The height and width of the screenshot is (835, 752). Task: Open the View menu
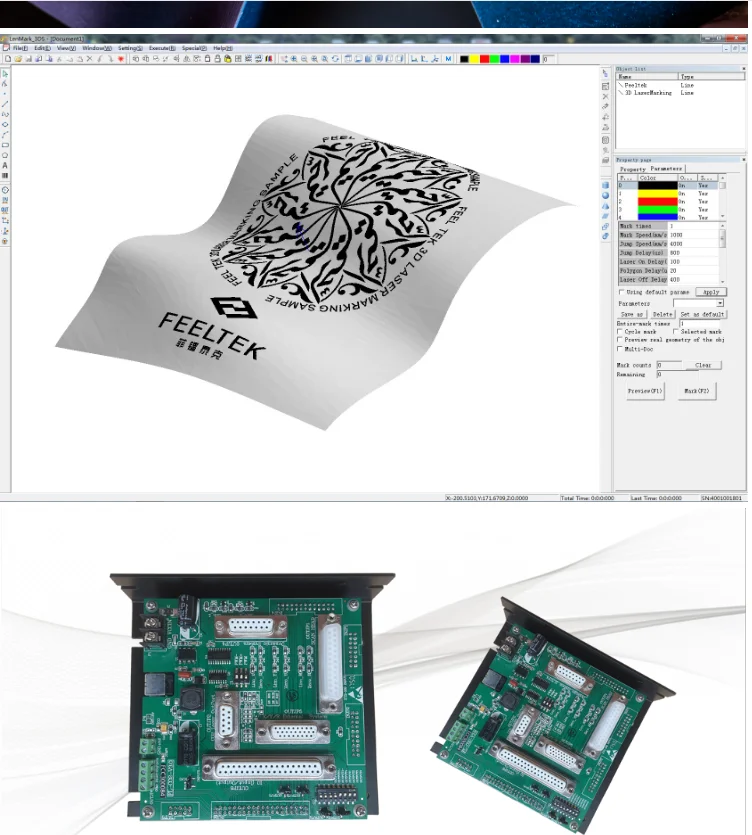click(66, 48)
